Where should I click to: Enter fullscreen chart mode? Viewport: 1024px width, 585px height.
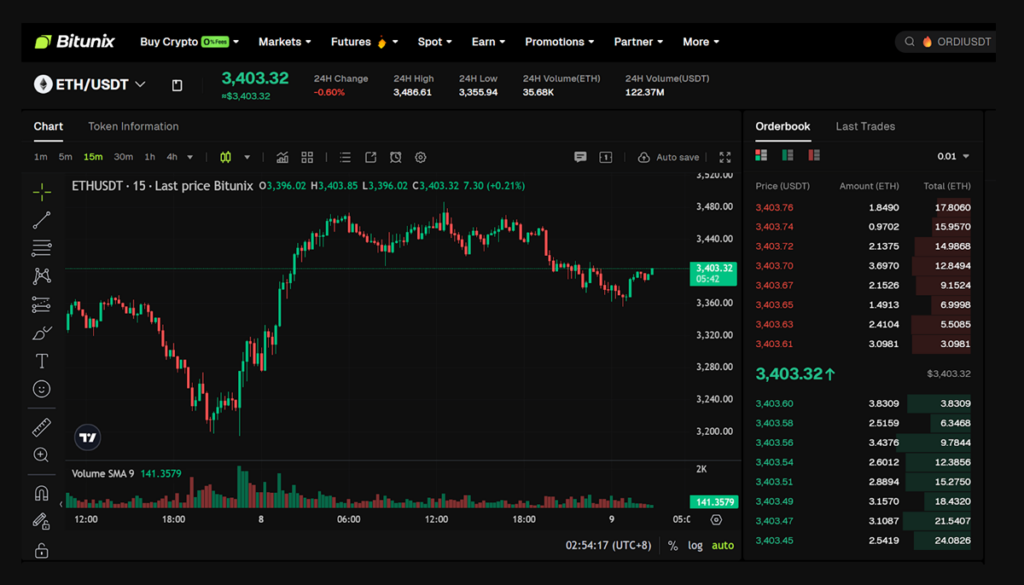725,157
